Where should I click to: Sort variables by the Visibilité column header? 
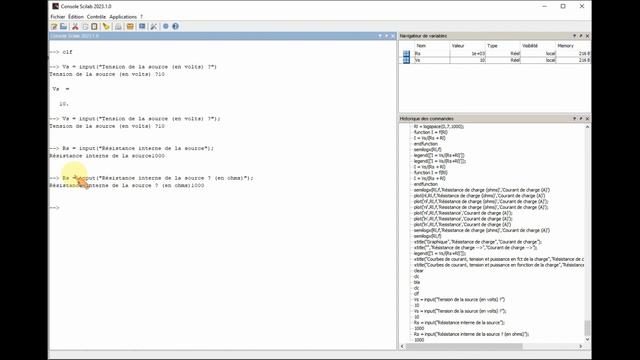(538, 46)
